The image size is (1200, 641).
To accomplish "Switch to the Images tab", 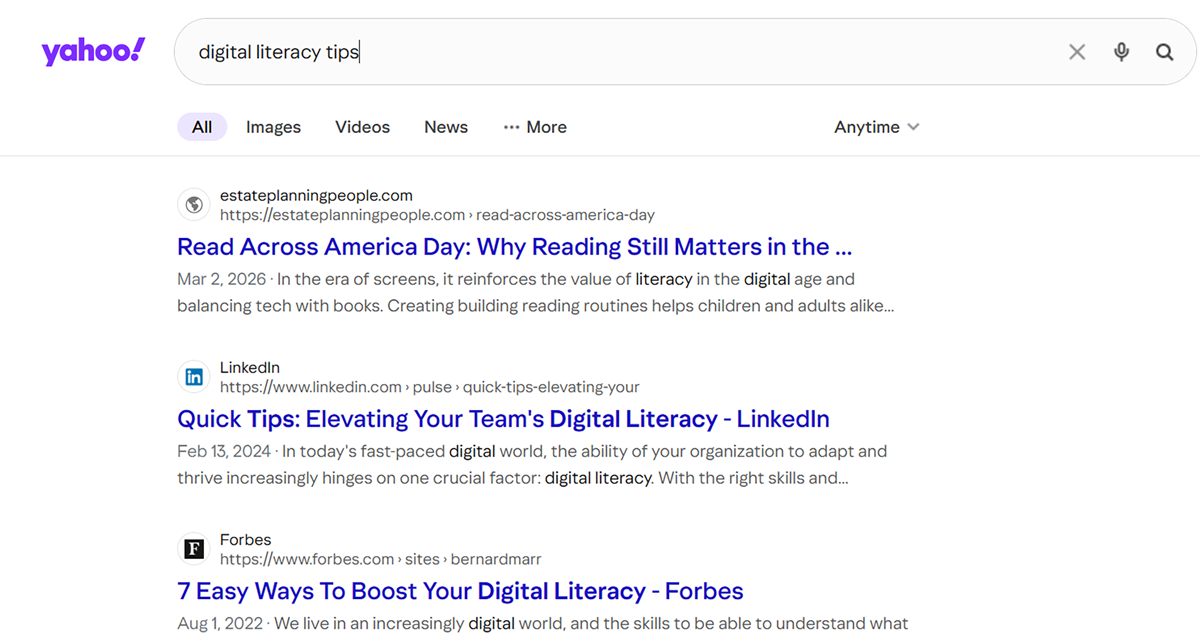I will [x=273, y=127].
